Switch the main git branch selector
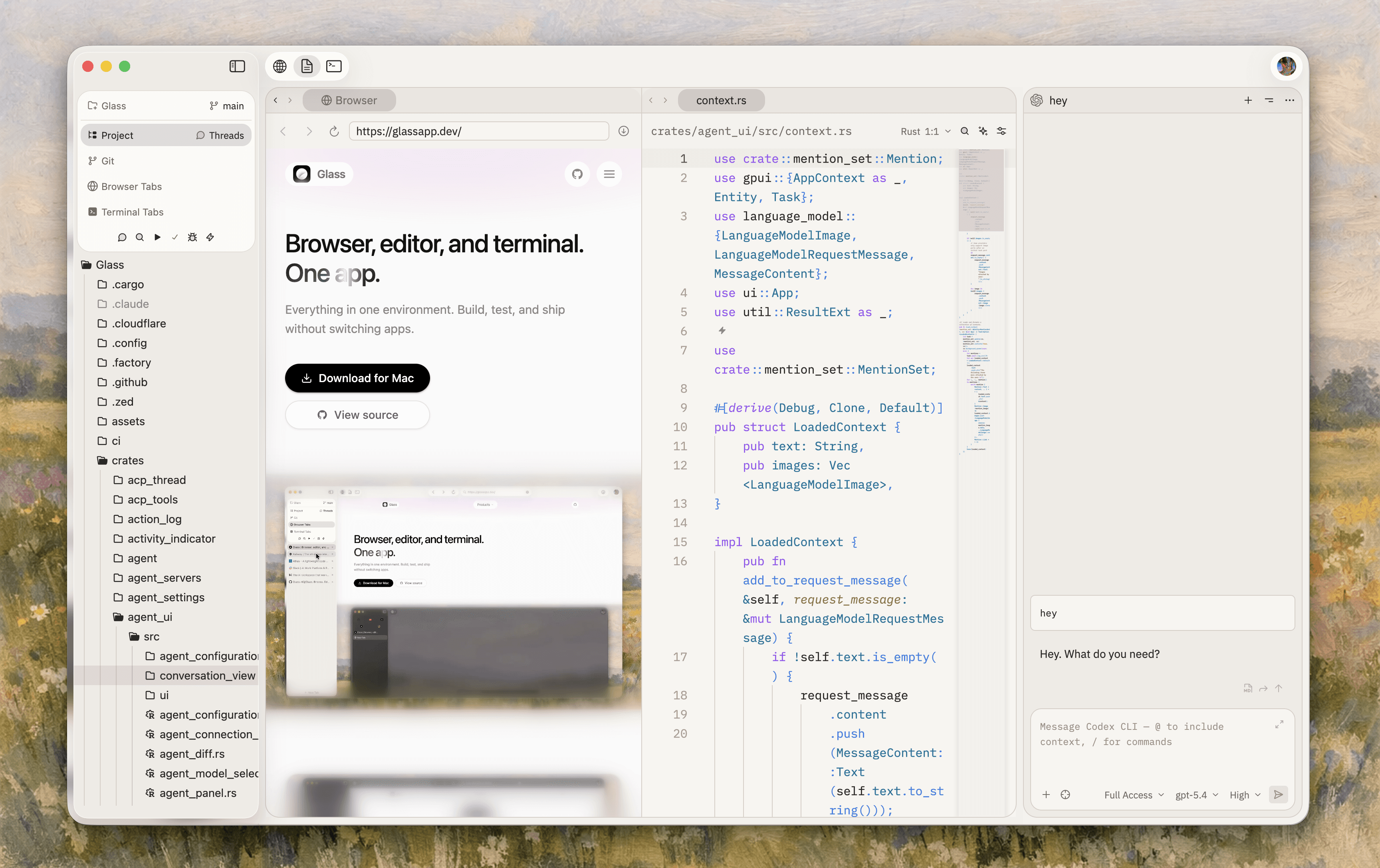 coord(227,106)
